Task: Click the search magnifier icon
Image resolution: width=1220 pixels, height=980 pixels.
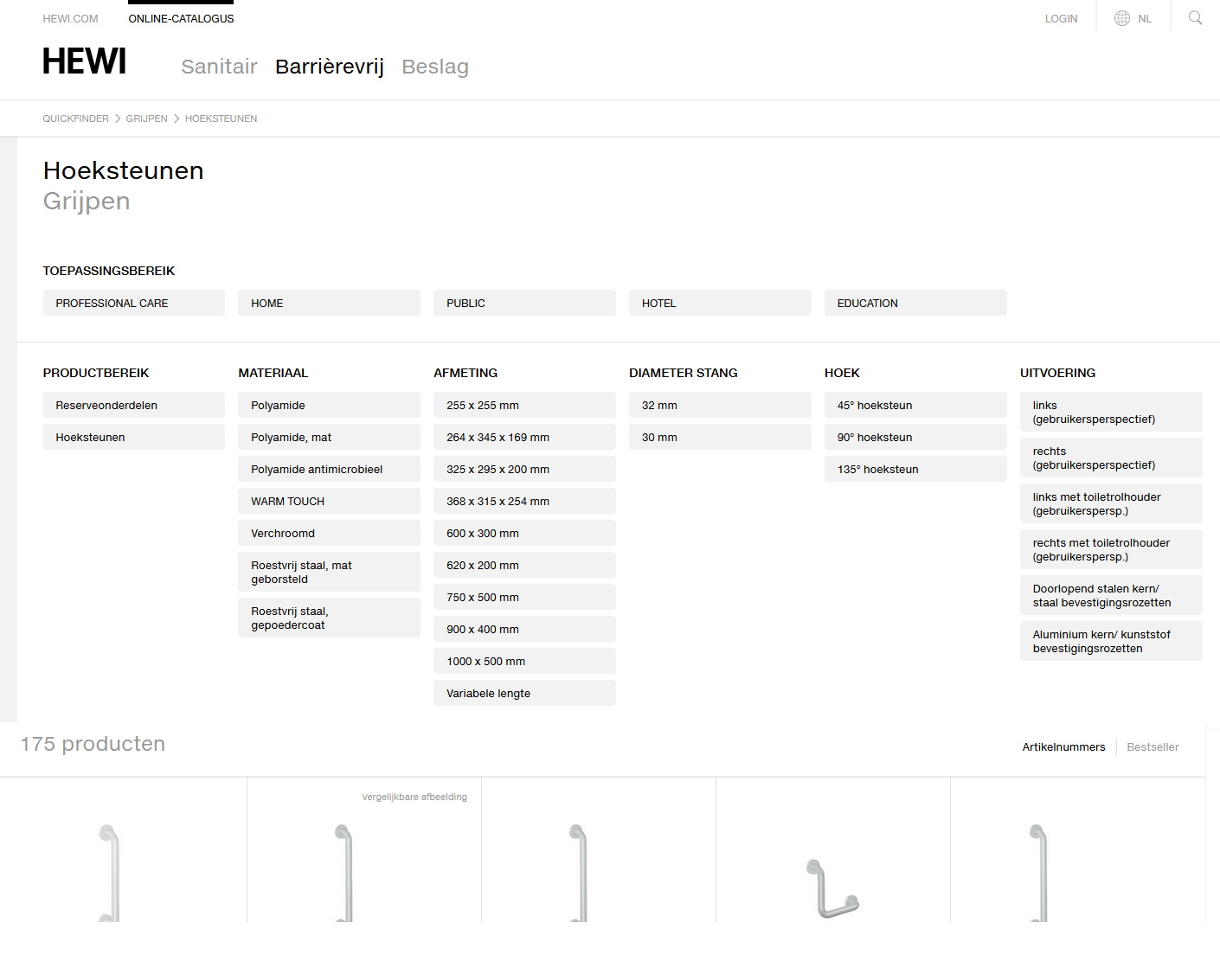Action: click(1195, 18)
